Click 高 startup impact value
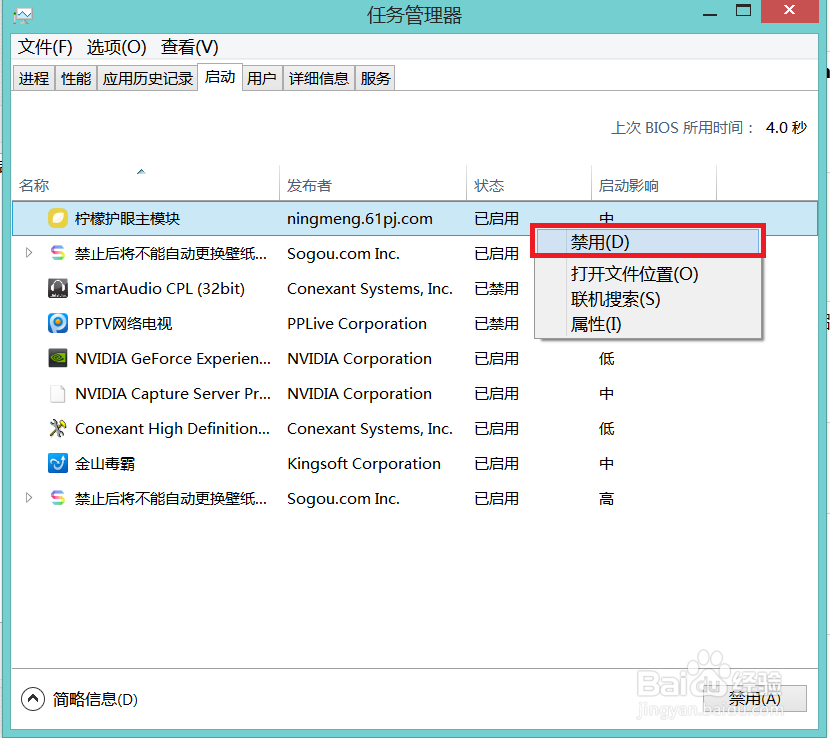The width and height of the screenshot is (830, 738). point(606,498)
